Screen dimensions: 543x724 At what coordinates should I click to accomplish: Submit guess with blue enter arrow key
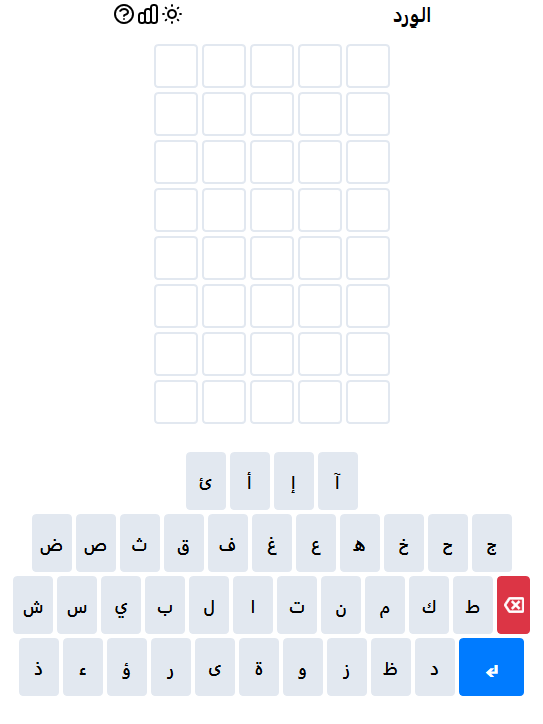[491, 667]
